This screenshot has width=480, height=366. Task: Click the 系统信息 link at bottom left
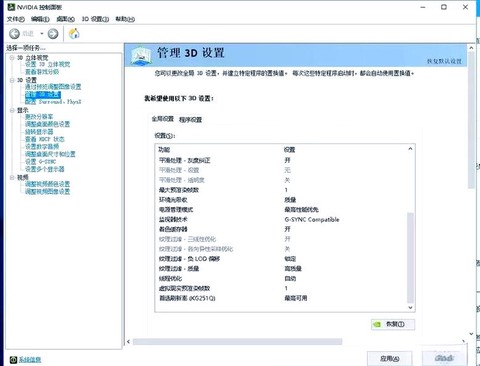(30, 359)
